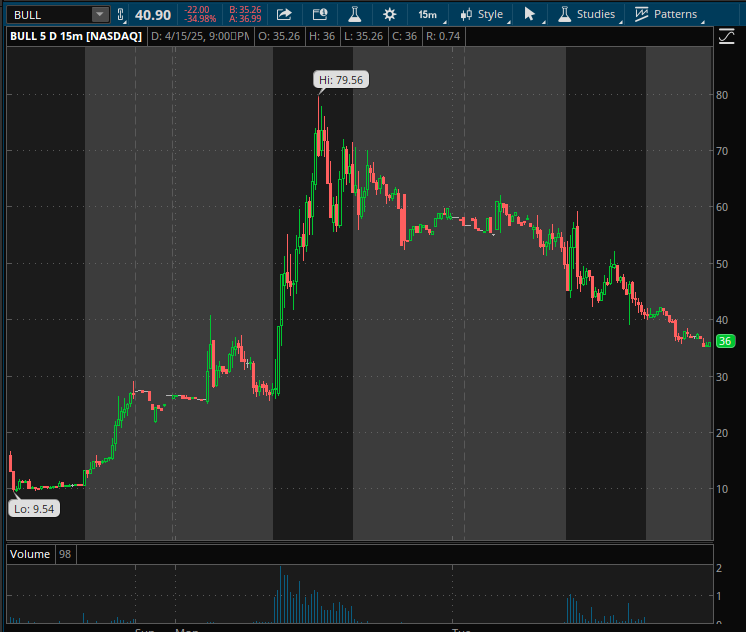Click the last price 40.90 display
This screenshot has height=632, width=746.
[x=153, y=15]
